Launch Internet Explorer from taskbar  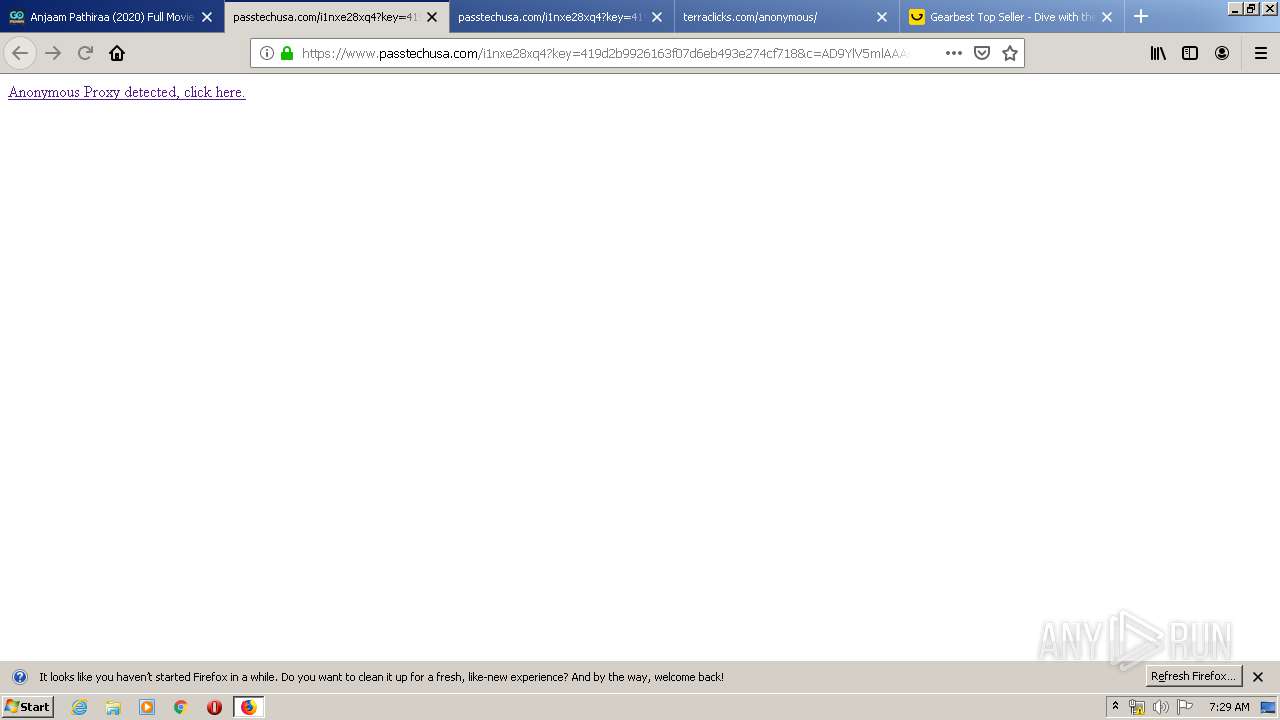(80, 707)
